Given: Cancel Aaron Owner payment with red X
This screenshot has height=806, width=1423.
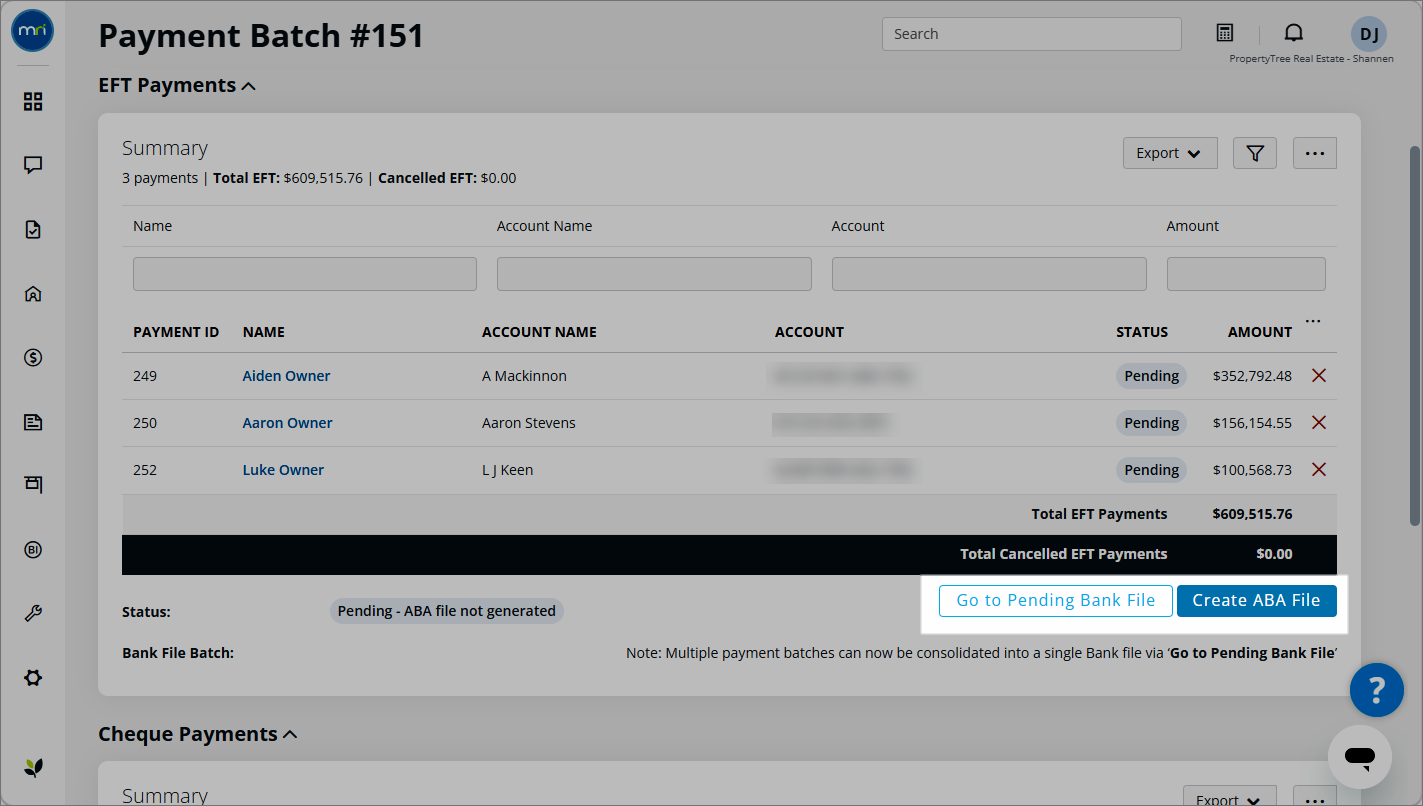Looking at the screenshot, I should 1319,423.
